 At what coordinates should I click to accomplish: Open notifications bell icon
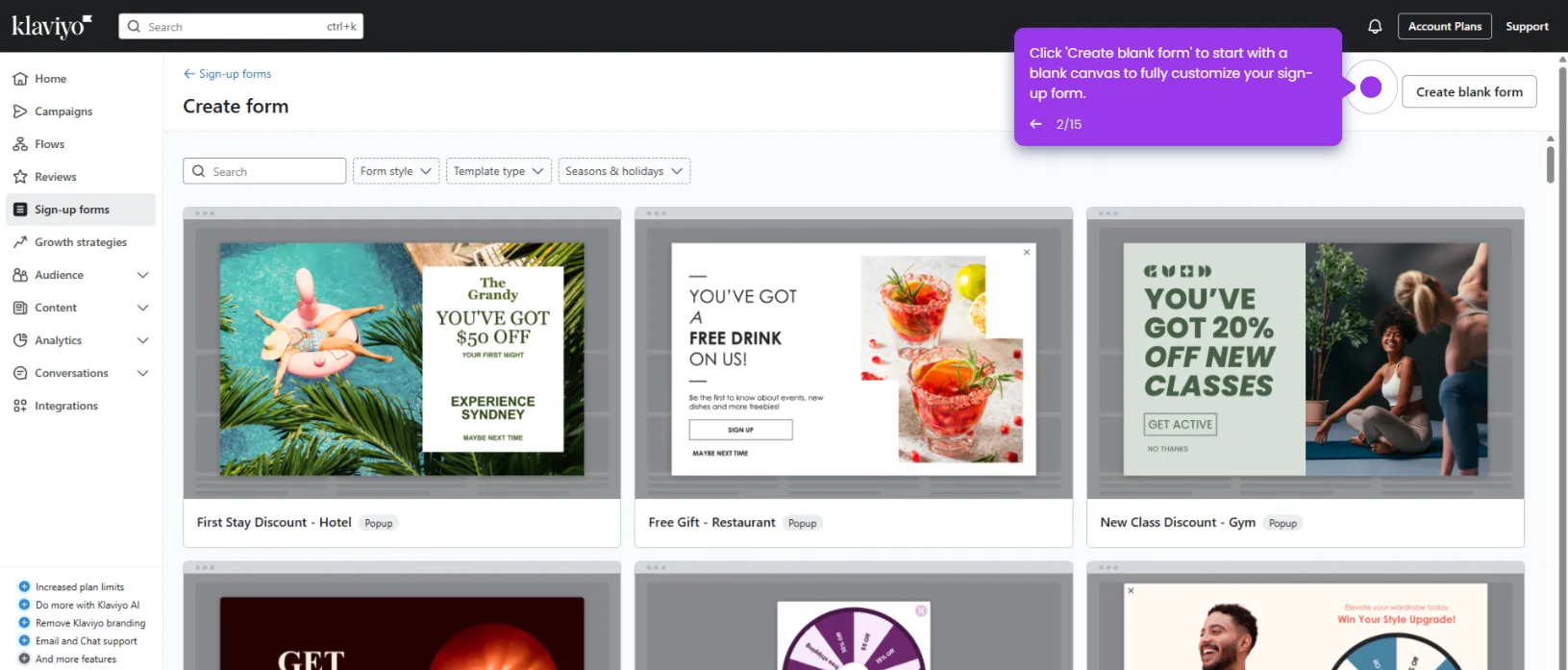click(x=1375, y=27)
